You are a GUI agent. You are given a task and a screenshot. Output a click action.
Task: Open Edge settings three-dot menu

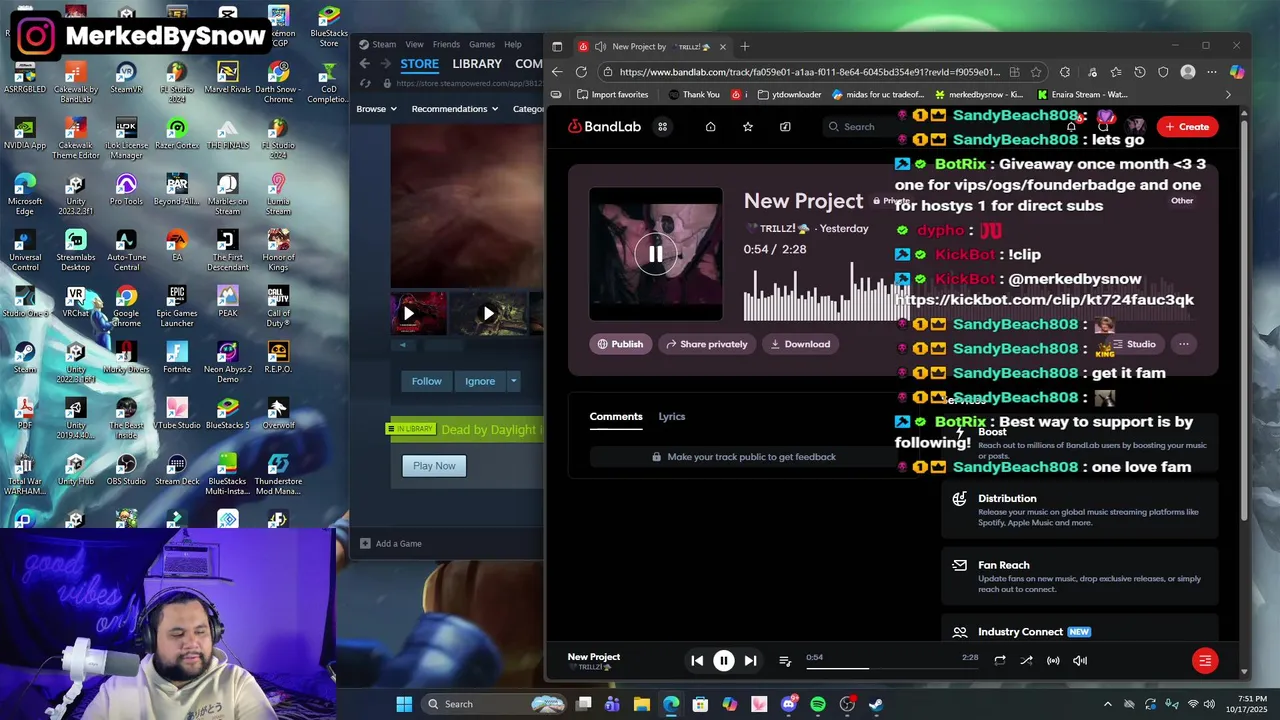point(1212,72)
